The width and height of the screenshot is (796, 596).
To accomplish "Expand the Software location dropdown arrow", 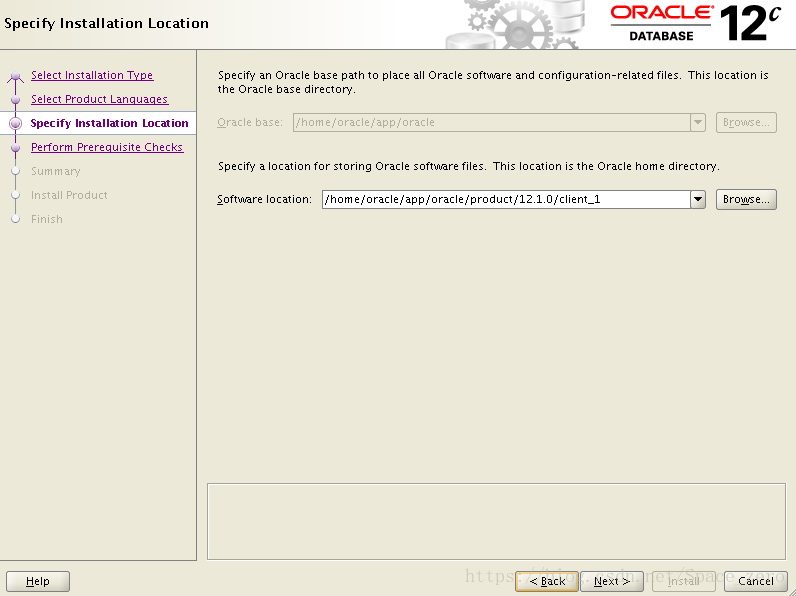I will pos(698,200).
